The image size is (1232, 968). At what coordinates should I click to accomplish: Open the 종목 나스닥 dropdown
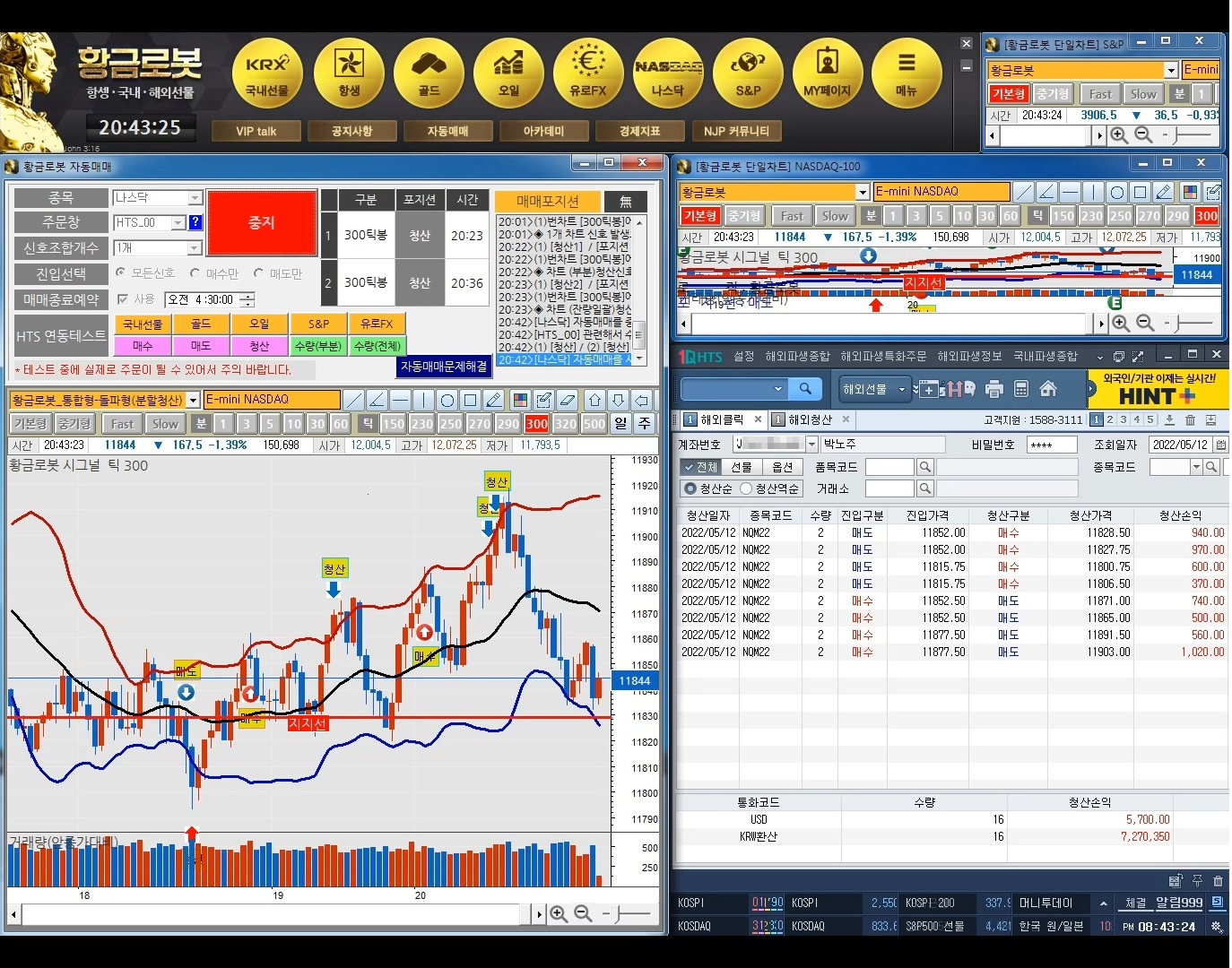[x=195, y=197]
